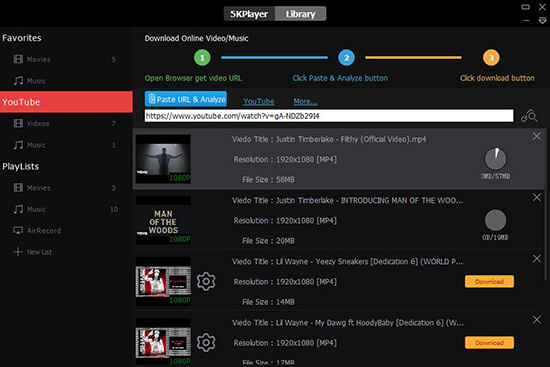Click the Favorites heading
Screen dimensions: 550x367
coord(22,38)
